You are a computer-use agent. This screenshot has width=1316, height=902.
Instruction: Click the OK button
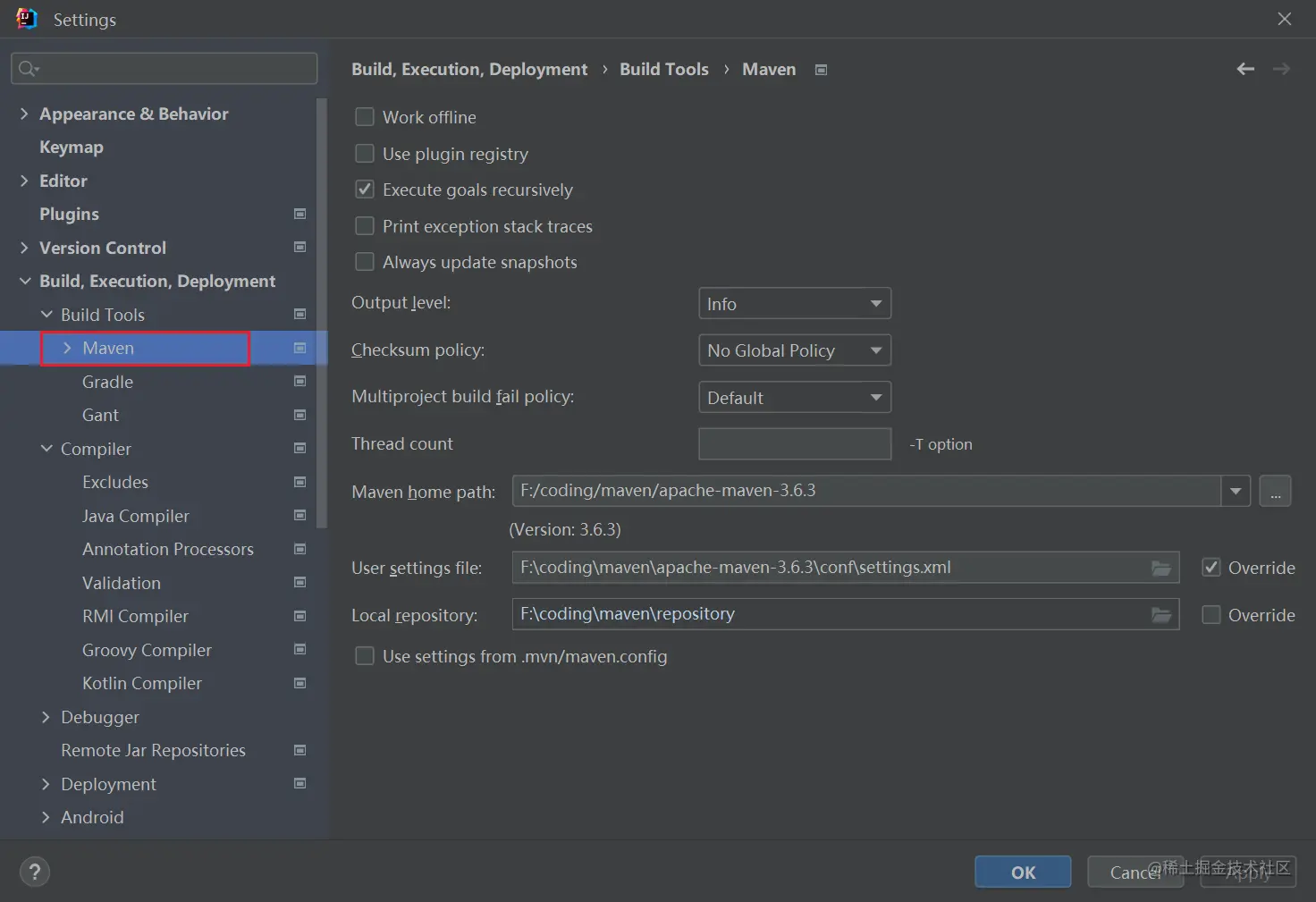pos(1023,872)
